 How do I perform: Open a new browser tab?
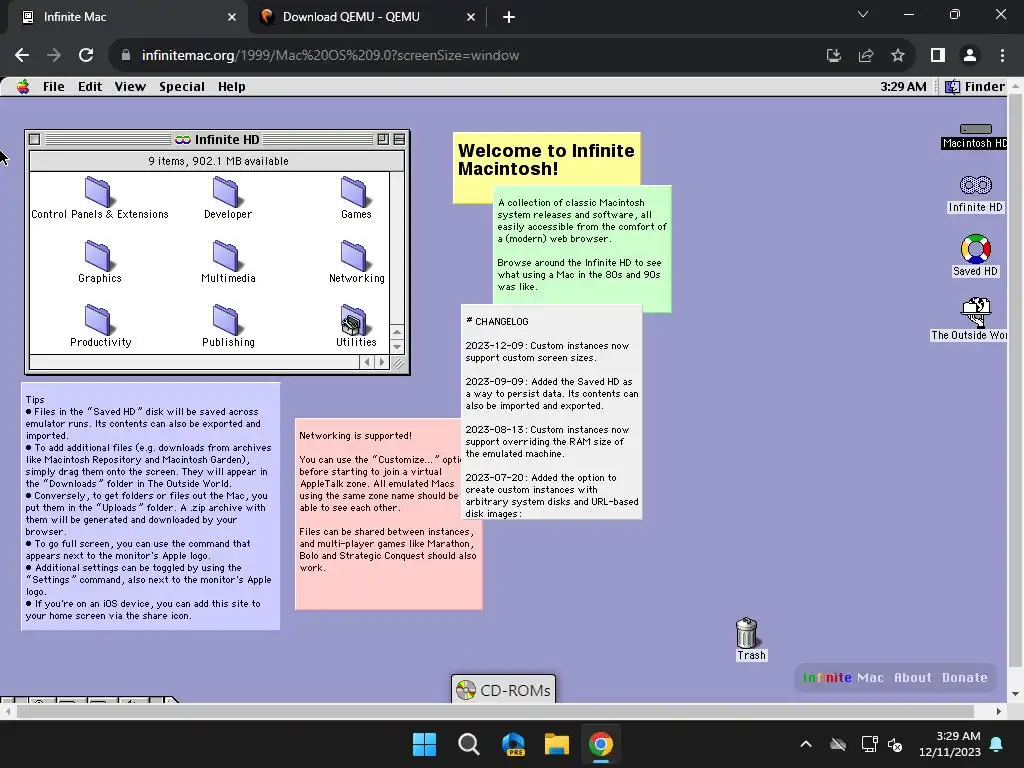pyautogui.click(x=509, y=17)
